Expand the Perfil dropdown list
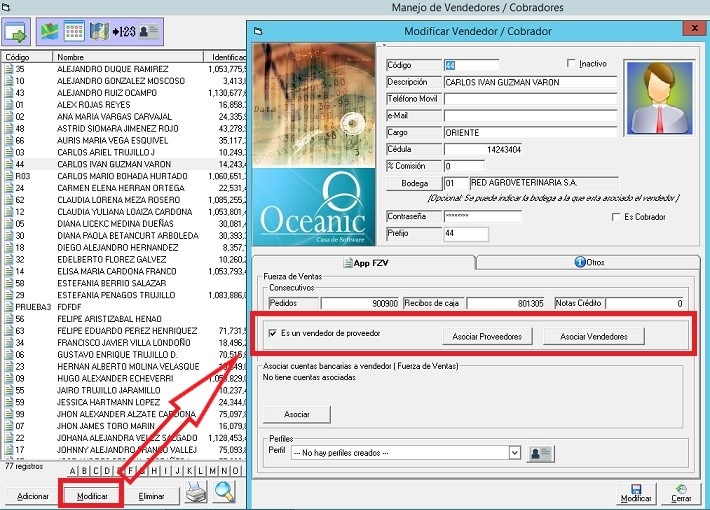The height and width of the screenshot is (510, 710). [x=514, y=453]
